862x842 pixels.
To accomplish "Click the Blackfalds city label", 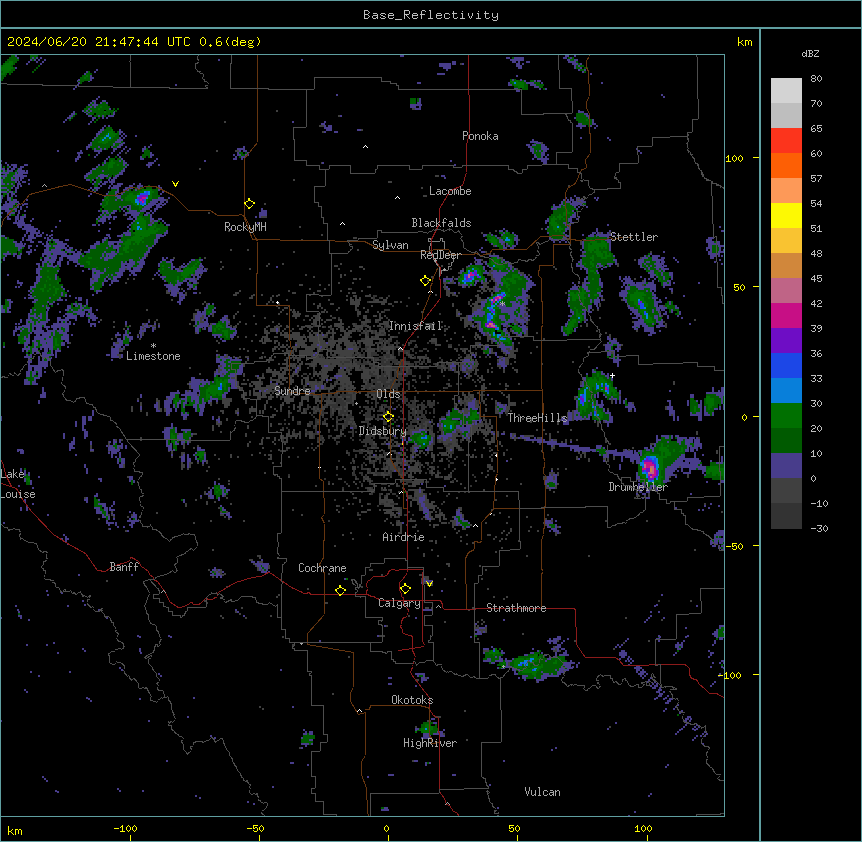I will coord(441,223).
